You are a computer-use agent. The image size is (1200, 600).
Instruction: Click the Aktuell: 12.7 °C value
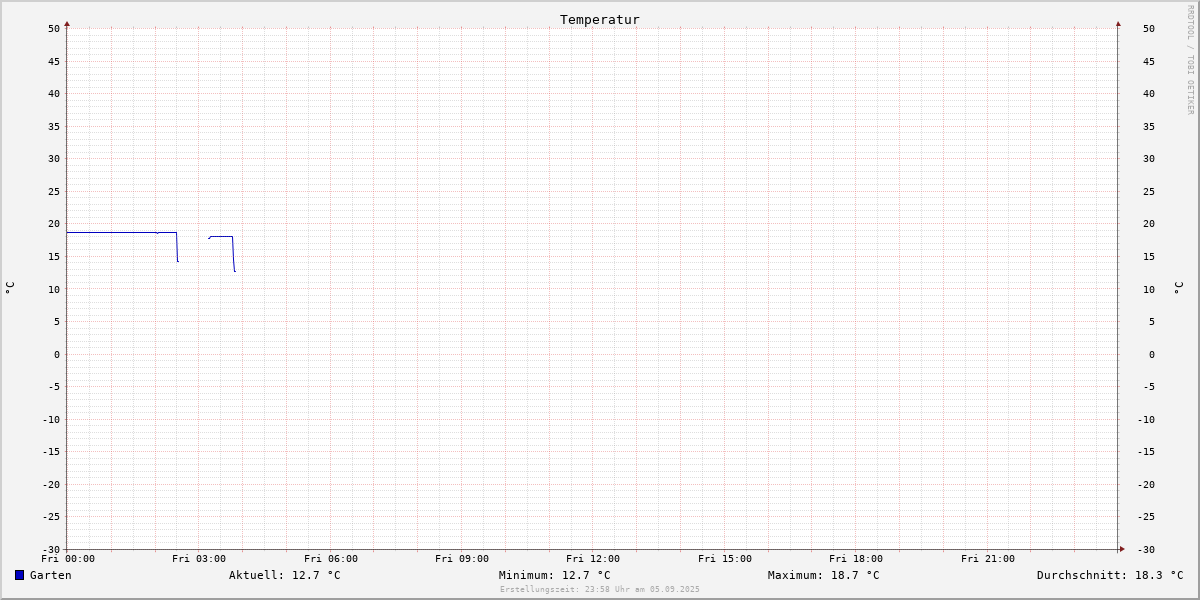(285, 575)
